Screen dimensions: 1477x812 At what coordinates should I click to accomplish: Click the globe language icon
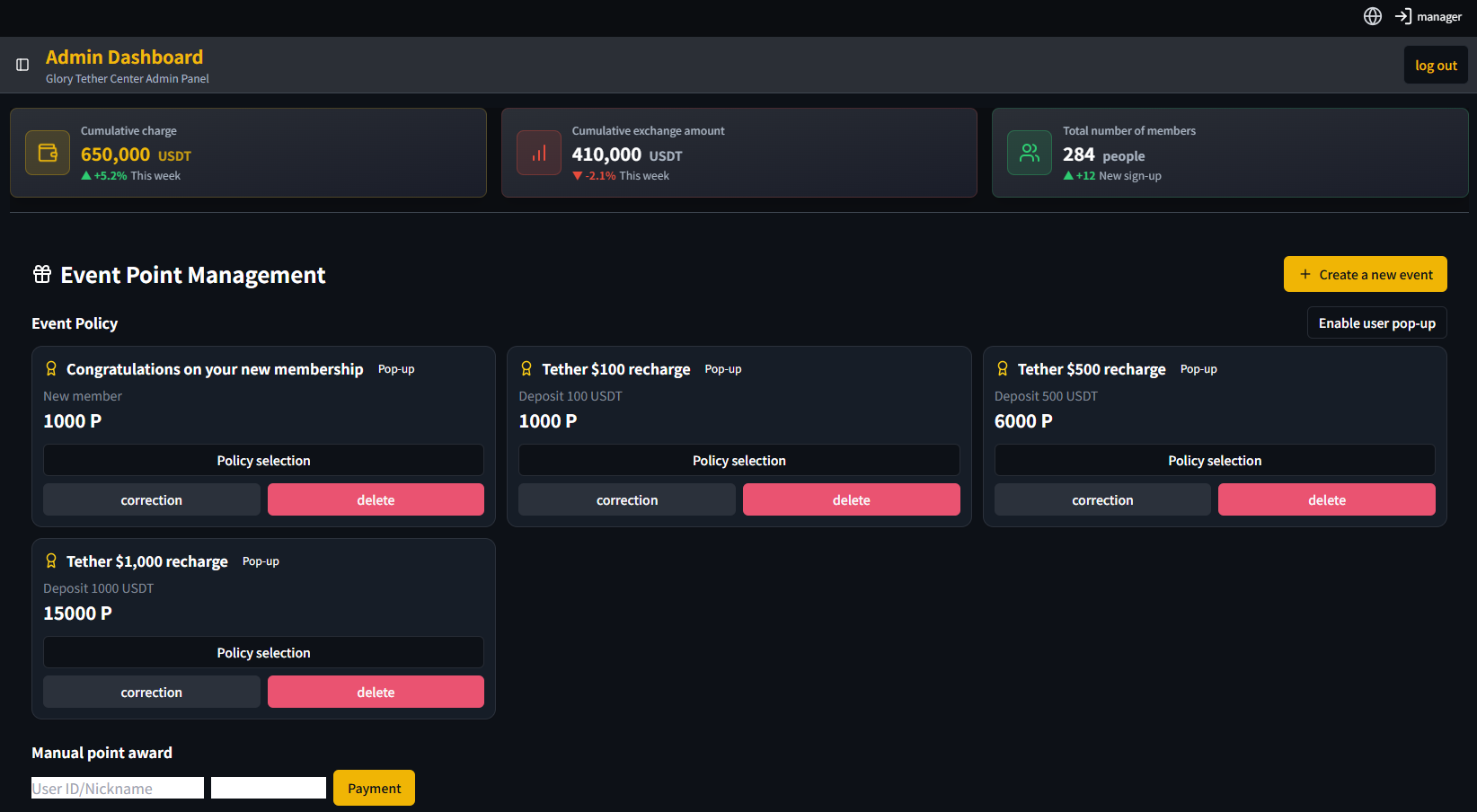[1372, 16]
